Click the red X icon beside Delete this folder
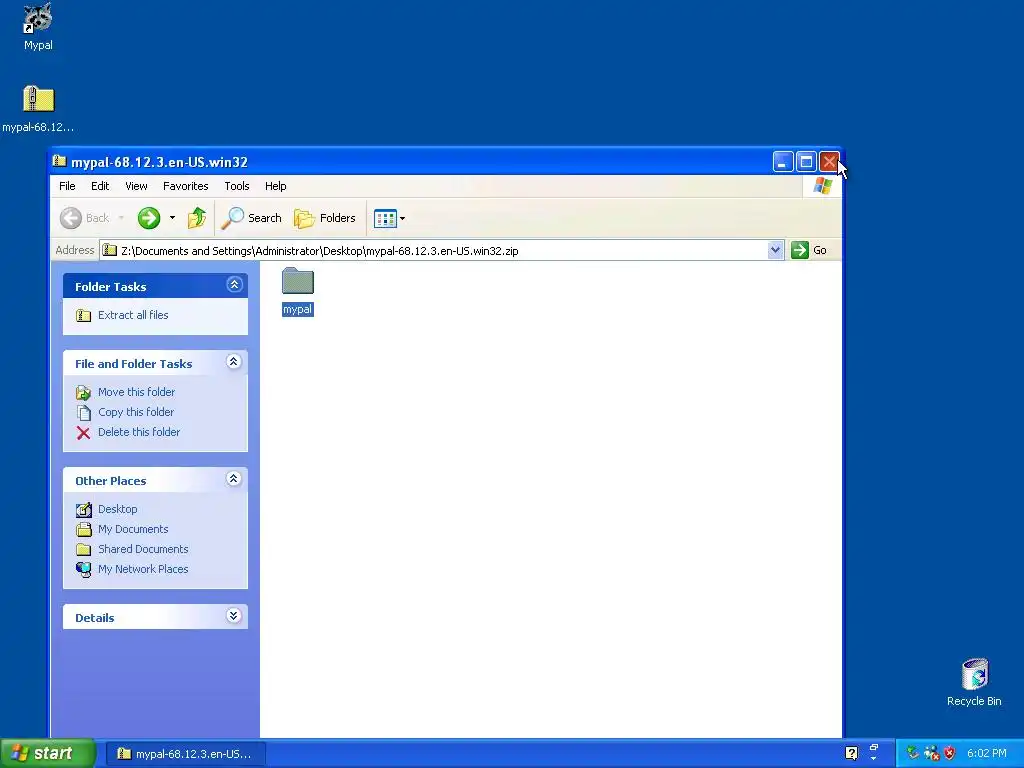Screen dimensions: 1024x768 [83, 432]
